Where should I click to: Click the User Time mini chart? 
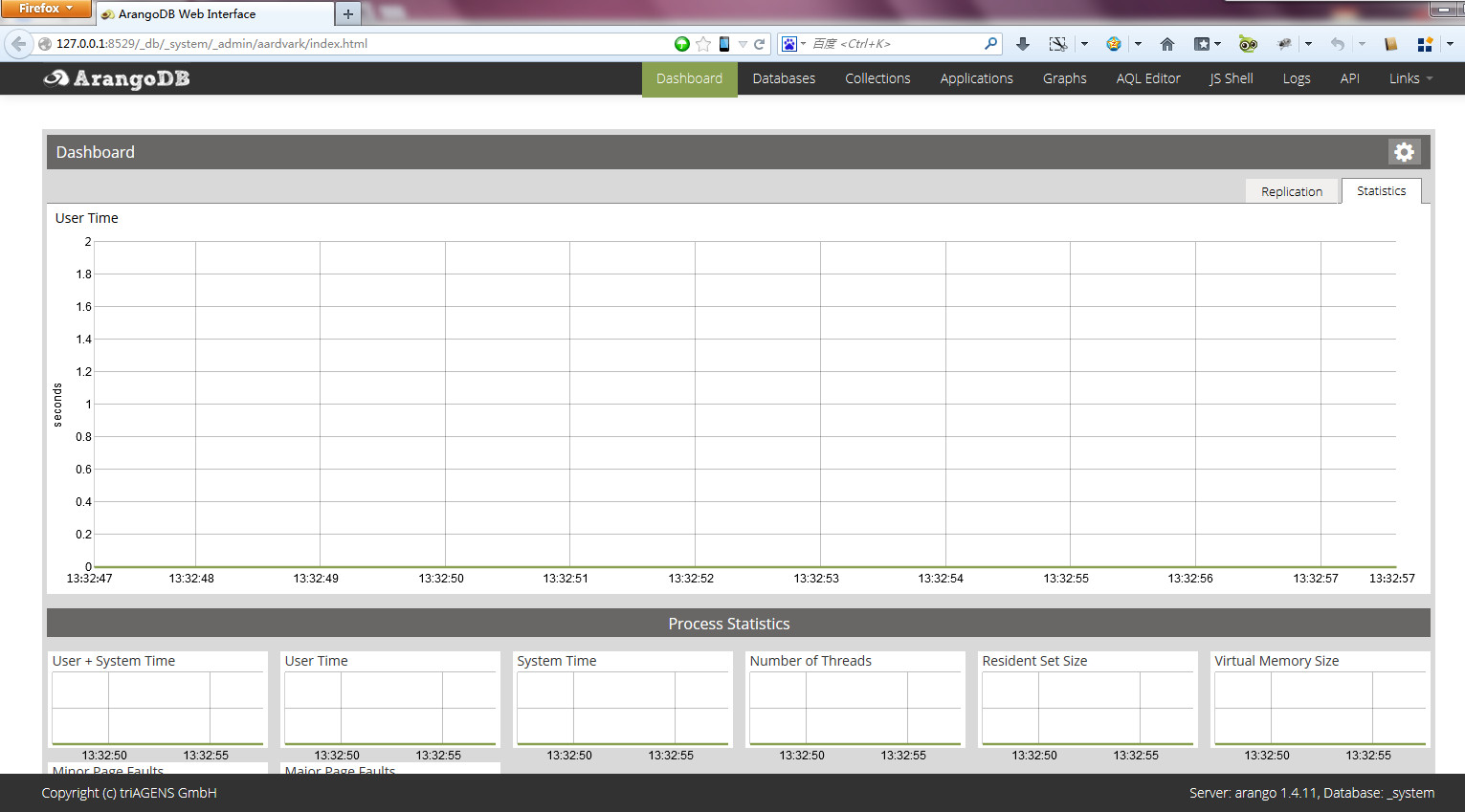pyautogui.click(x=390, y=708)
